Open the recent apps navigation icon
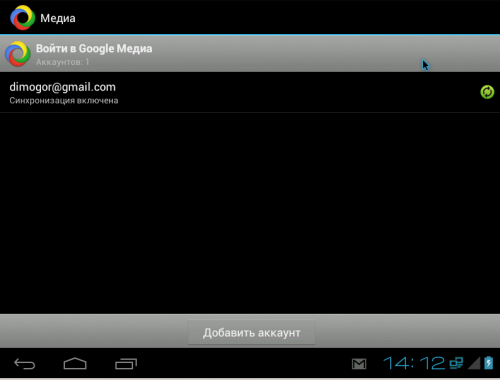The height and width of the screenshot is (380, 500). click(126, 364)
